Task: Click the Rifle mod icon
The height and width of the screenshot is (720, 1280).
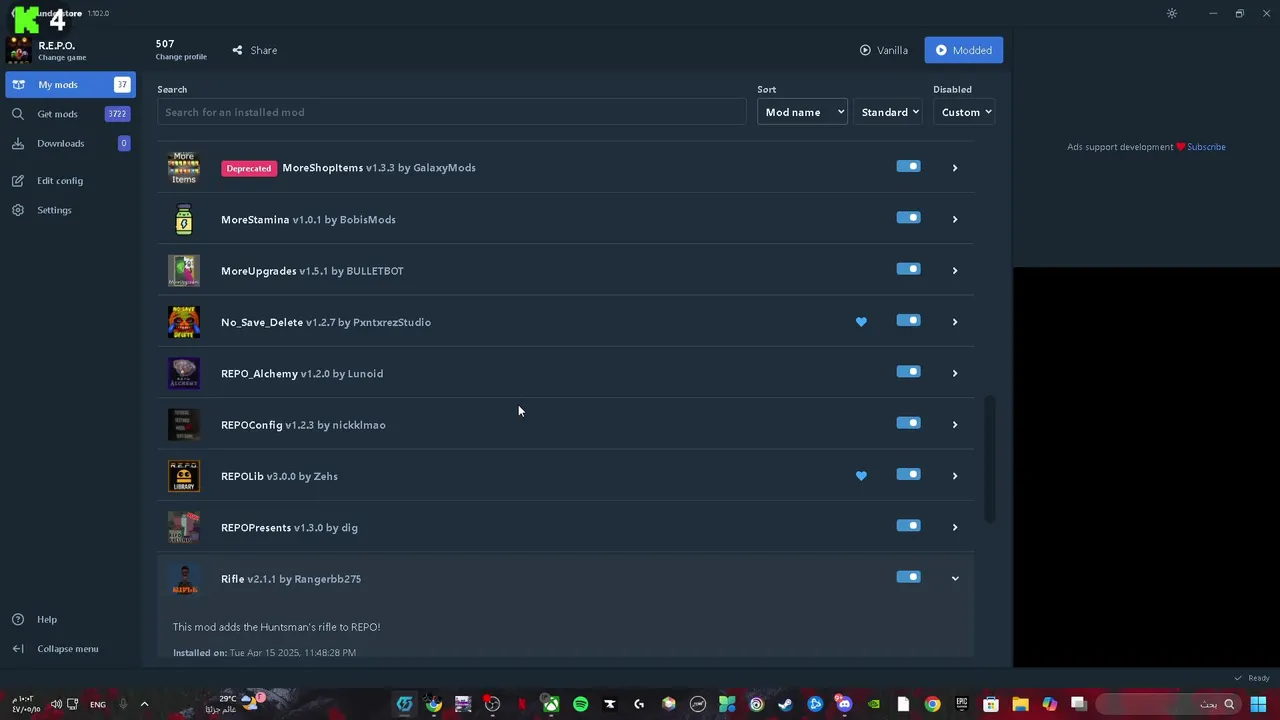Action: 184,579
